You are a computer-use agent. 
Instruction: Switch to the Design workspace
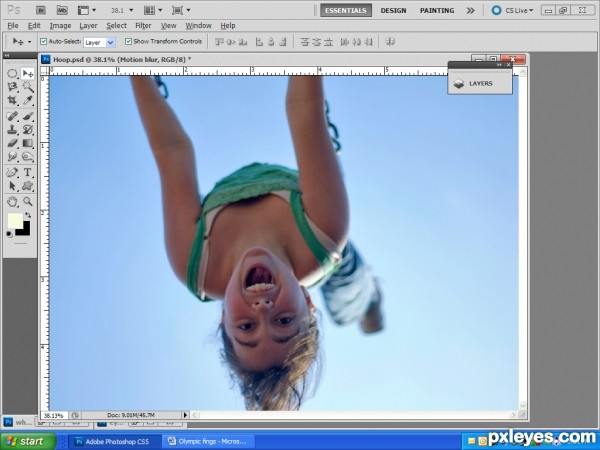tap(393, 10)
